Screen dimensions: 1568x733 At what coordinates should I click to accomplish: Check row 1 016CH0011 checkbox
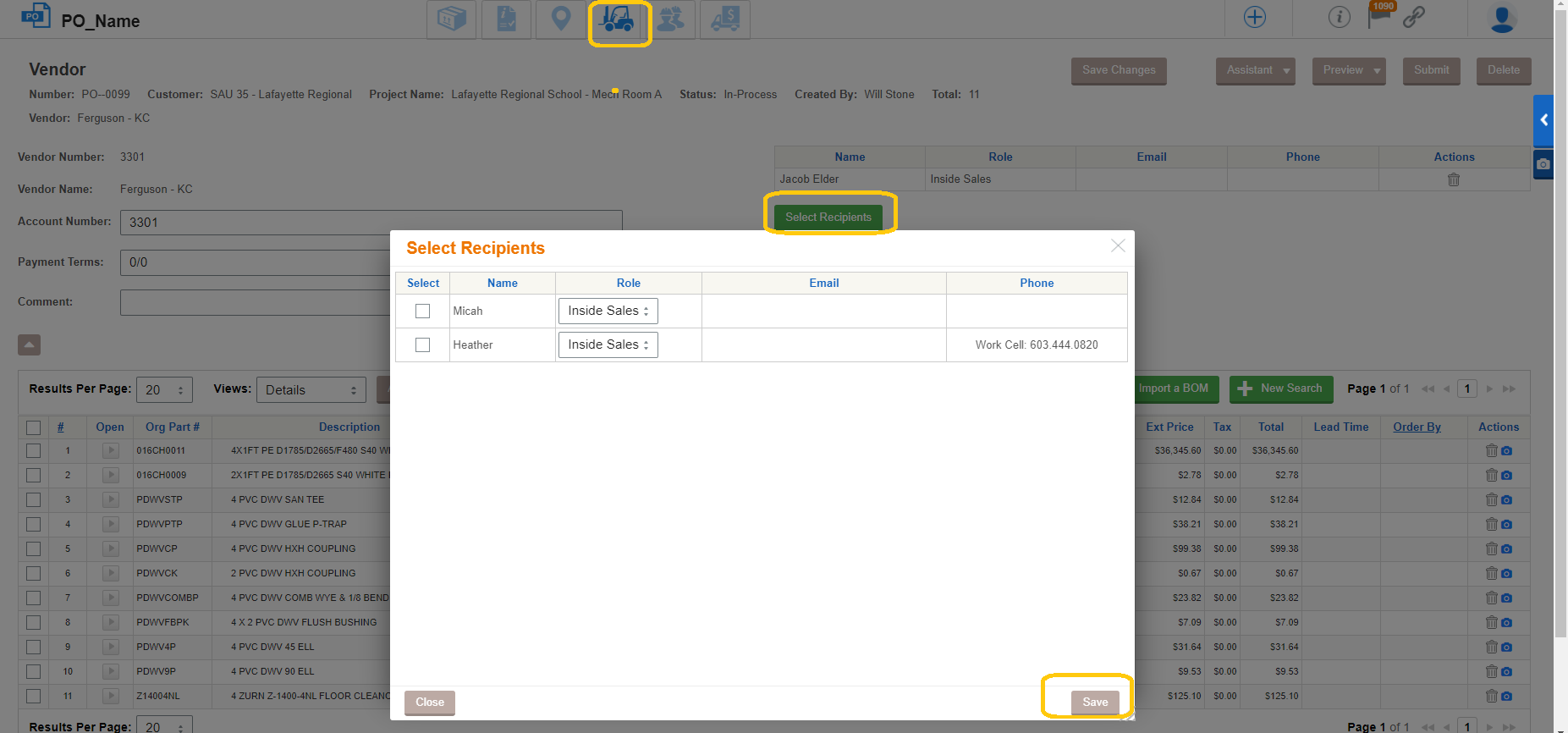(x=33, y=451)
